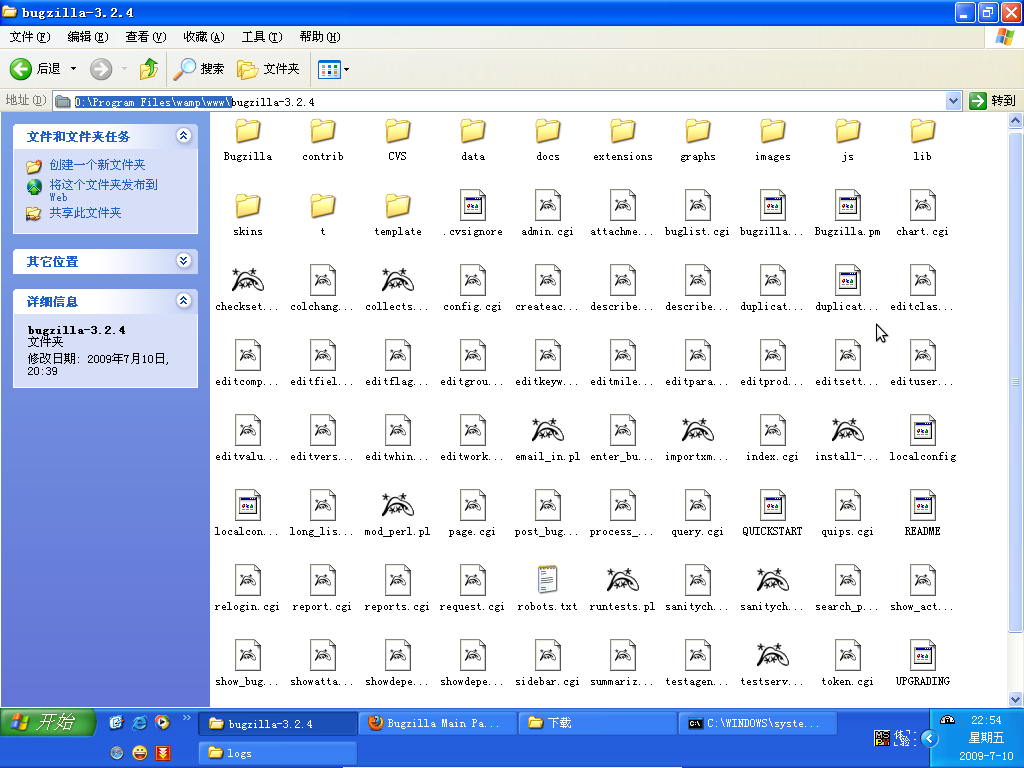Open the Start menu
Viewport: 1024px width, 768px height.
pos(48,722)
